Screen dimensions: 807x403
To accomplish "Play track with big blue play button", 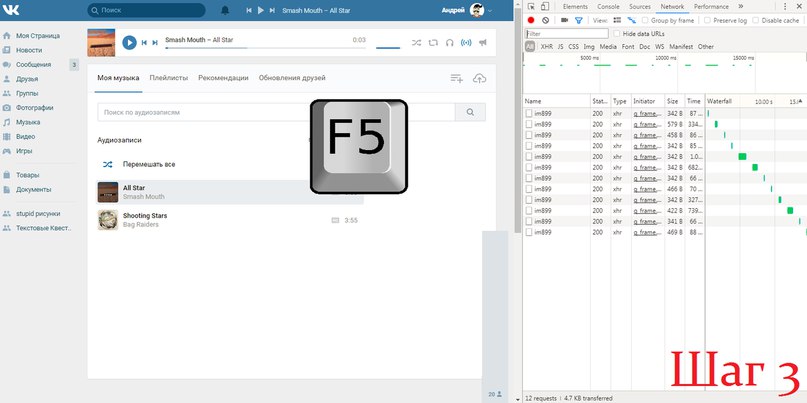I will [x=129, y=43].
